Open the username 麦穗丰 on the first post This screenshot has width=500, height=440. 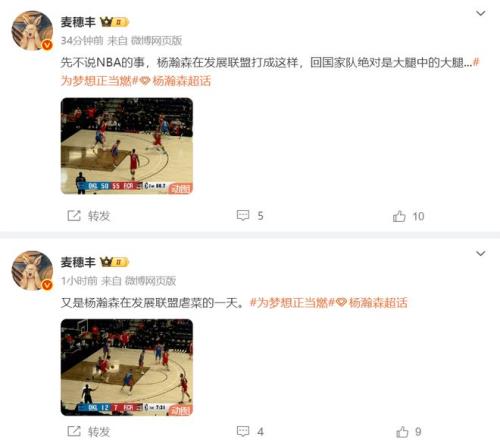78,22
